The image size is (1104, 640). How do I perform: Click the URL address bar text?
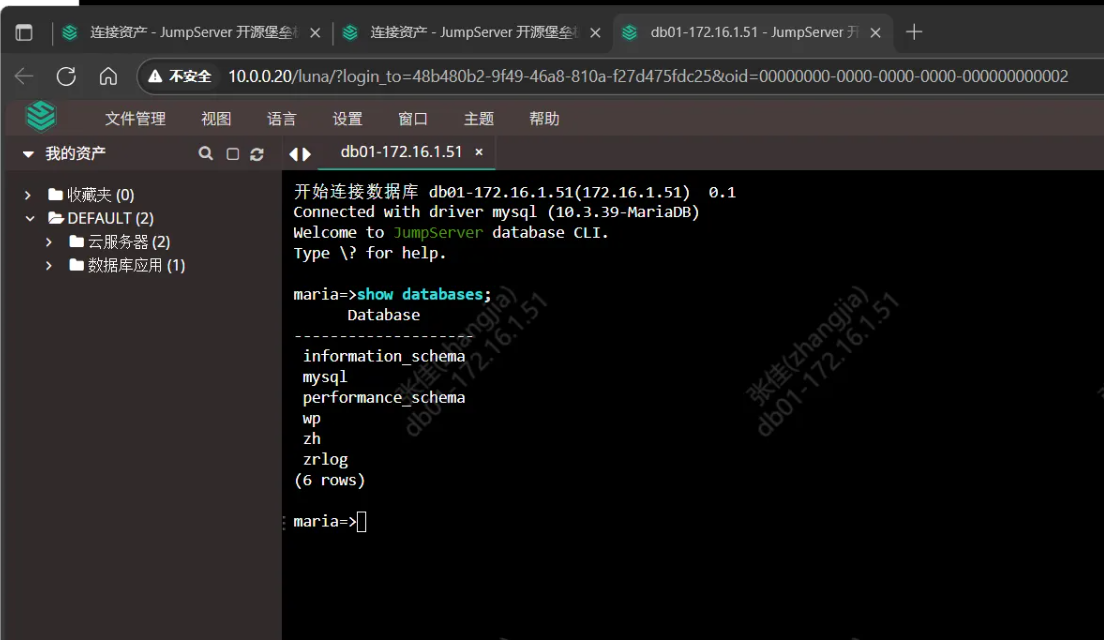(648, 76)
